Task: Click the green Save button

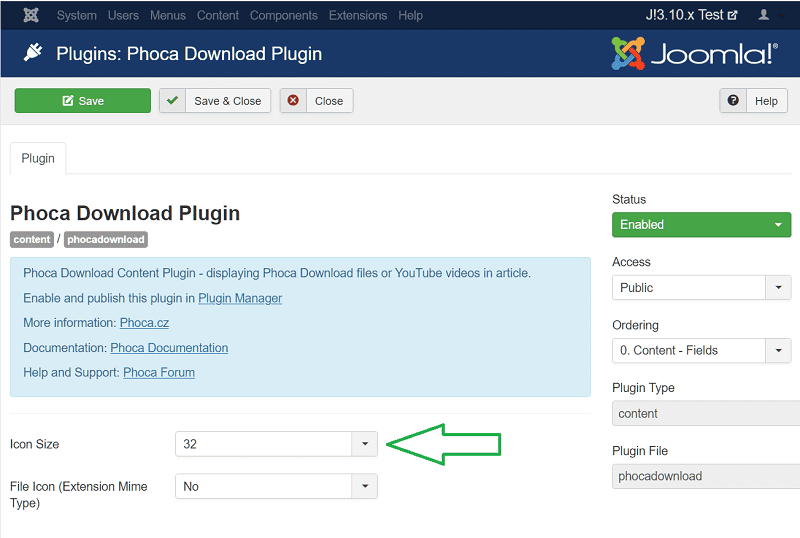Action: click(82, 101)
